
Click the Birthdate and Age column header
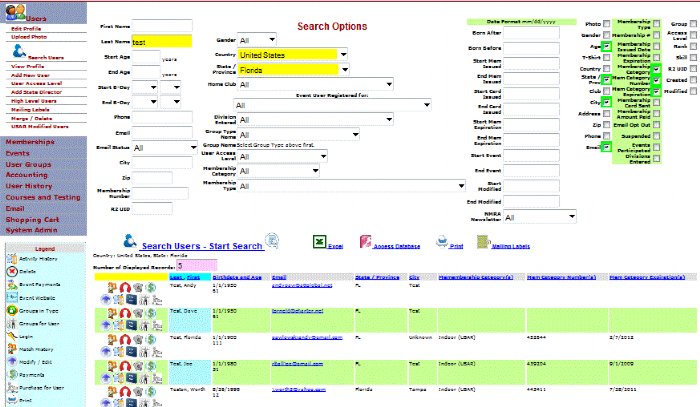[237, 277]
